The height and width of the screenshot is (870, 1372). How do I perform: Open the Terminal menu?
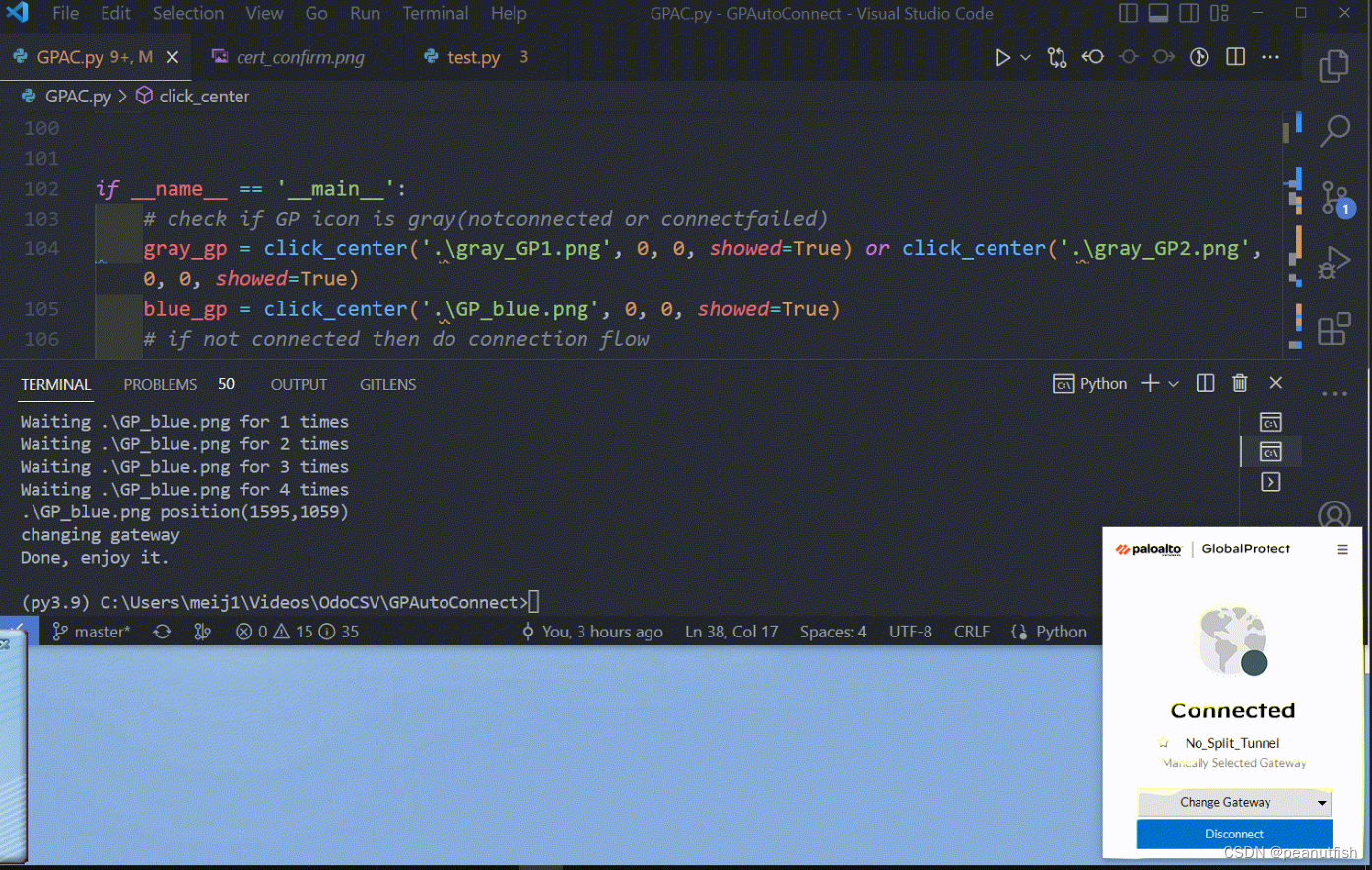(436, 13)
